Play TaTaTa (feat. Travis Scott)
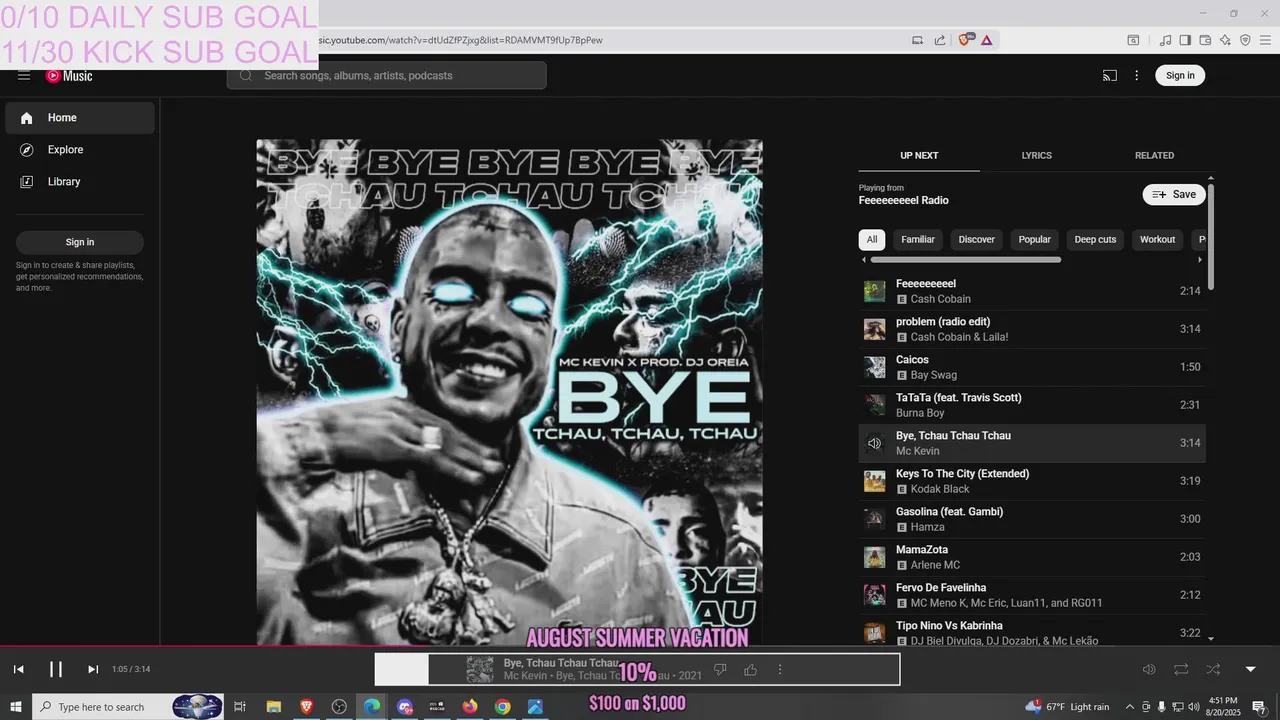This screenshot has width=1280, height=720. pyautogui.click(x=1032, y=405)
